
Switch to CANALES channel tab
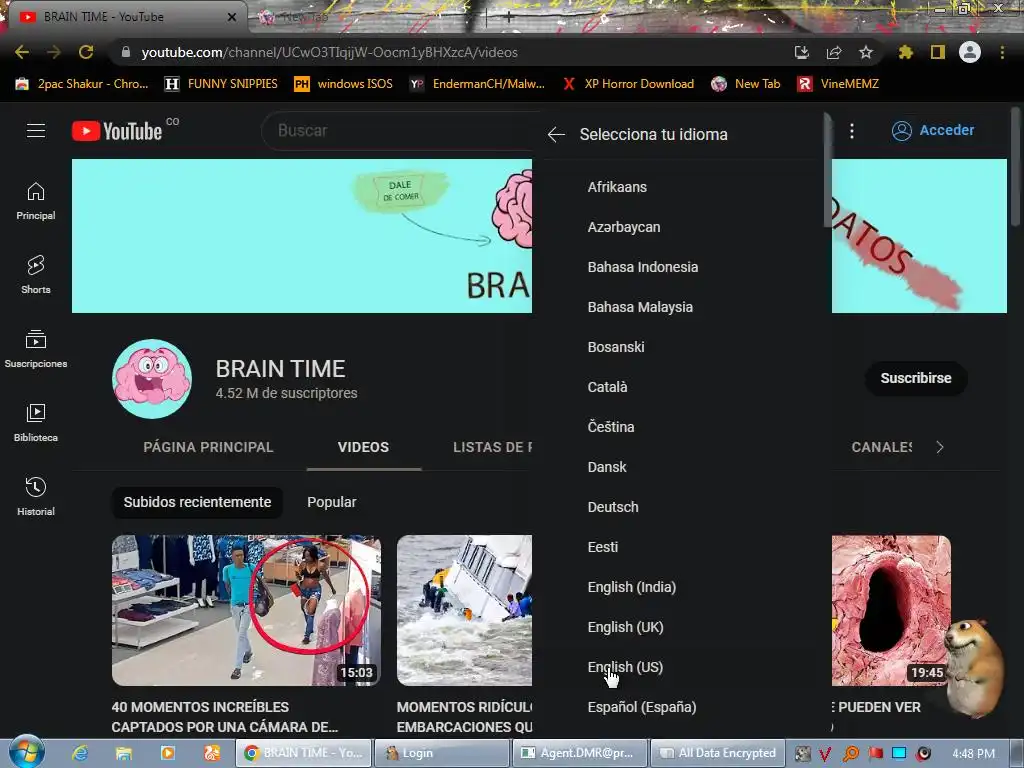pyautogui.click(x=881, y=447)
